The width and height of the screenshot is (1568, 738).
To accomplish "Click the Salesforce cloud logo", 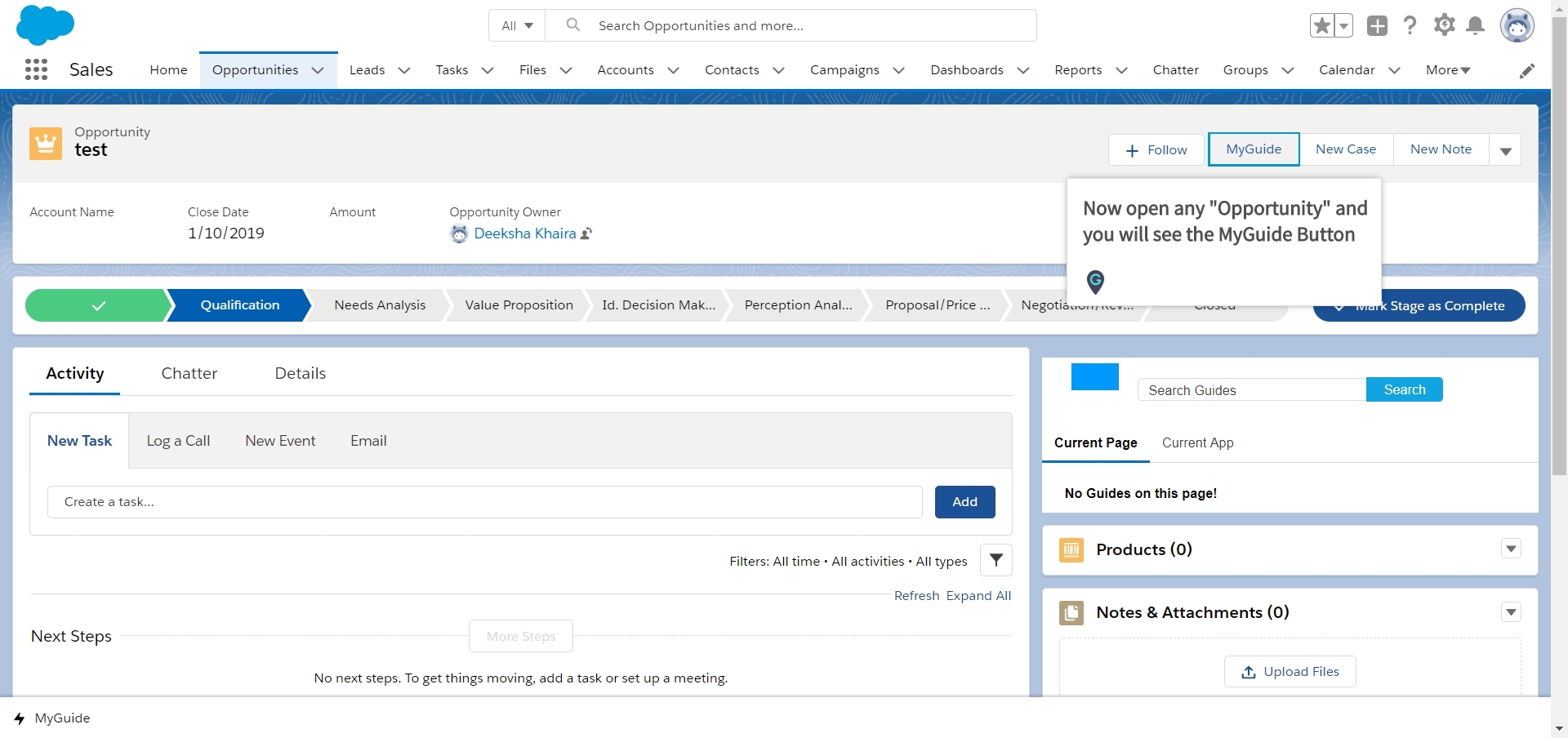I will pyautogui.click(x=45, y=24).
